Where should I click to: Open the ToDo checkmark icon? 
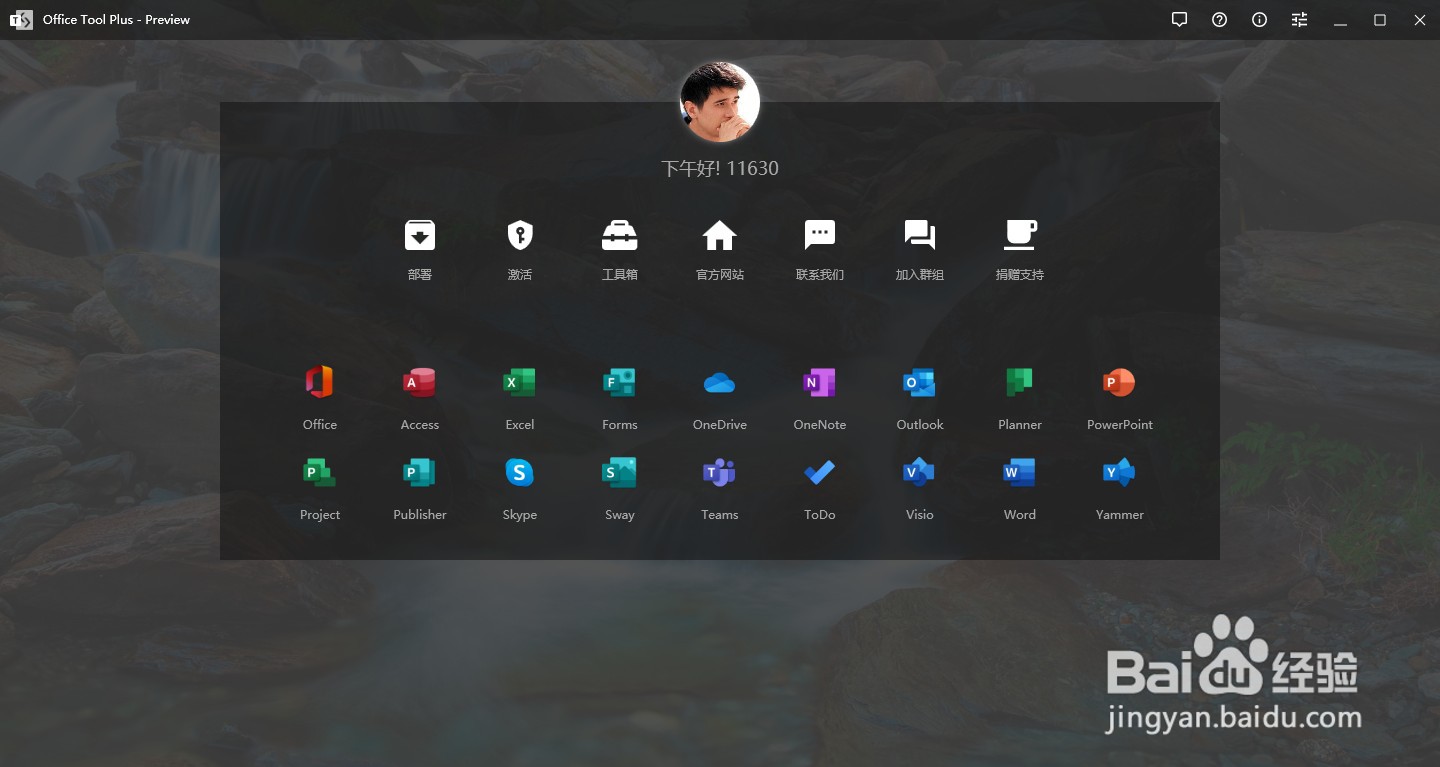pos(820,472)
